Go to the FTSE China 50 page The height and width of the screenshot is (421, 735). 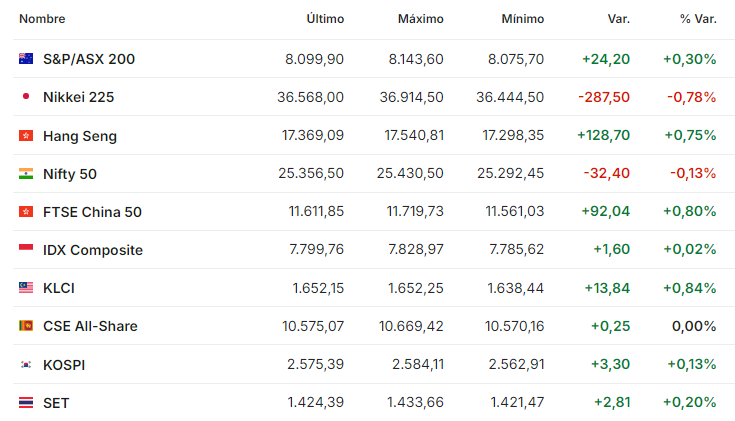tap(92, 212)
